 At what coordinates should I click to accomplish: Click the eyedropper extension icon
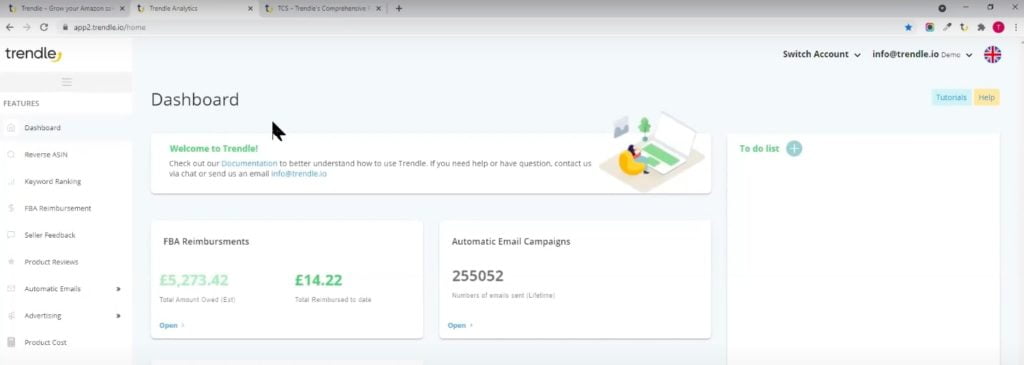948,27
